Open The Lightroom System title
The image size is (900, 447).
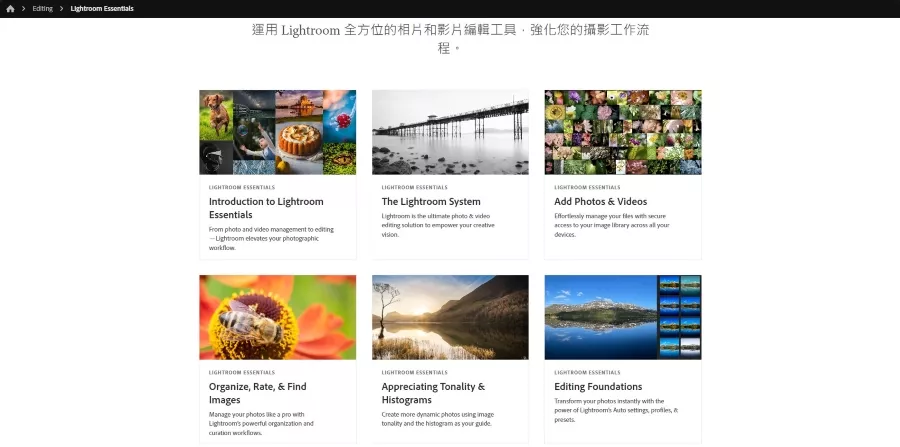point(431,201)
